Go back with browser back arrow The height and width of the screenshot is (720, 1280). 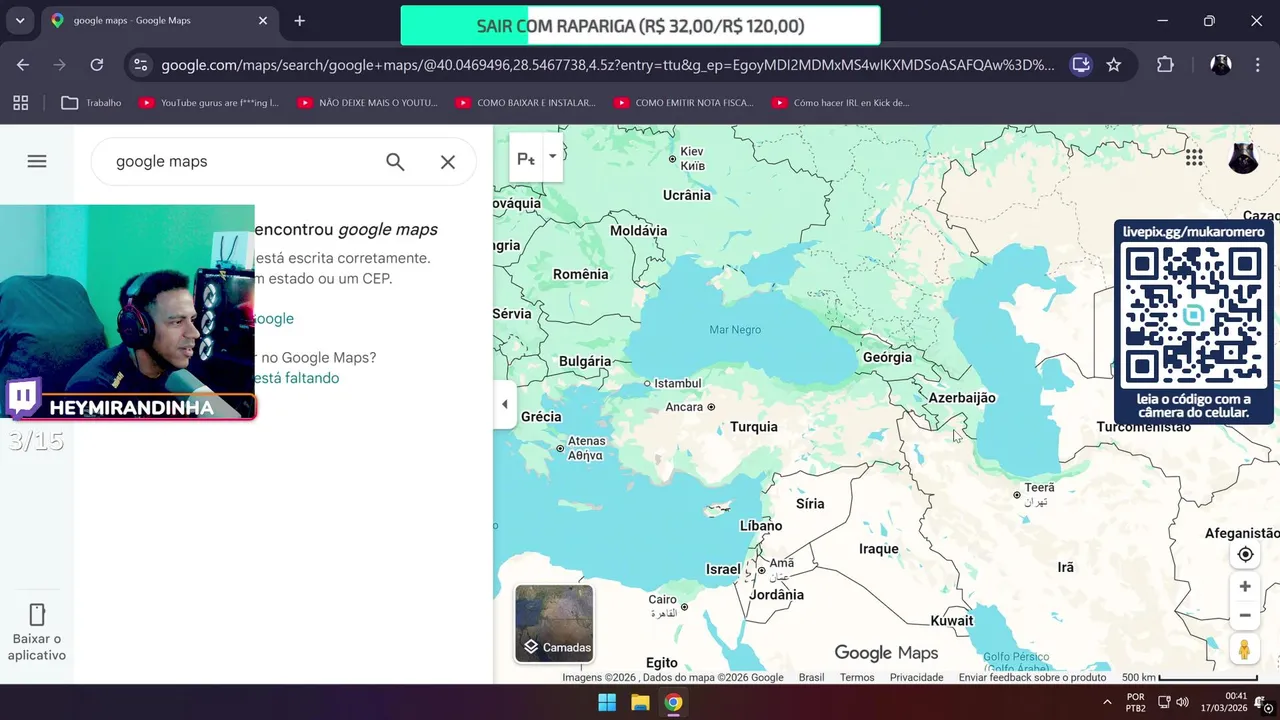(x=23, y=65)
